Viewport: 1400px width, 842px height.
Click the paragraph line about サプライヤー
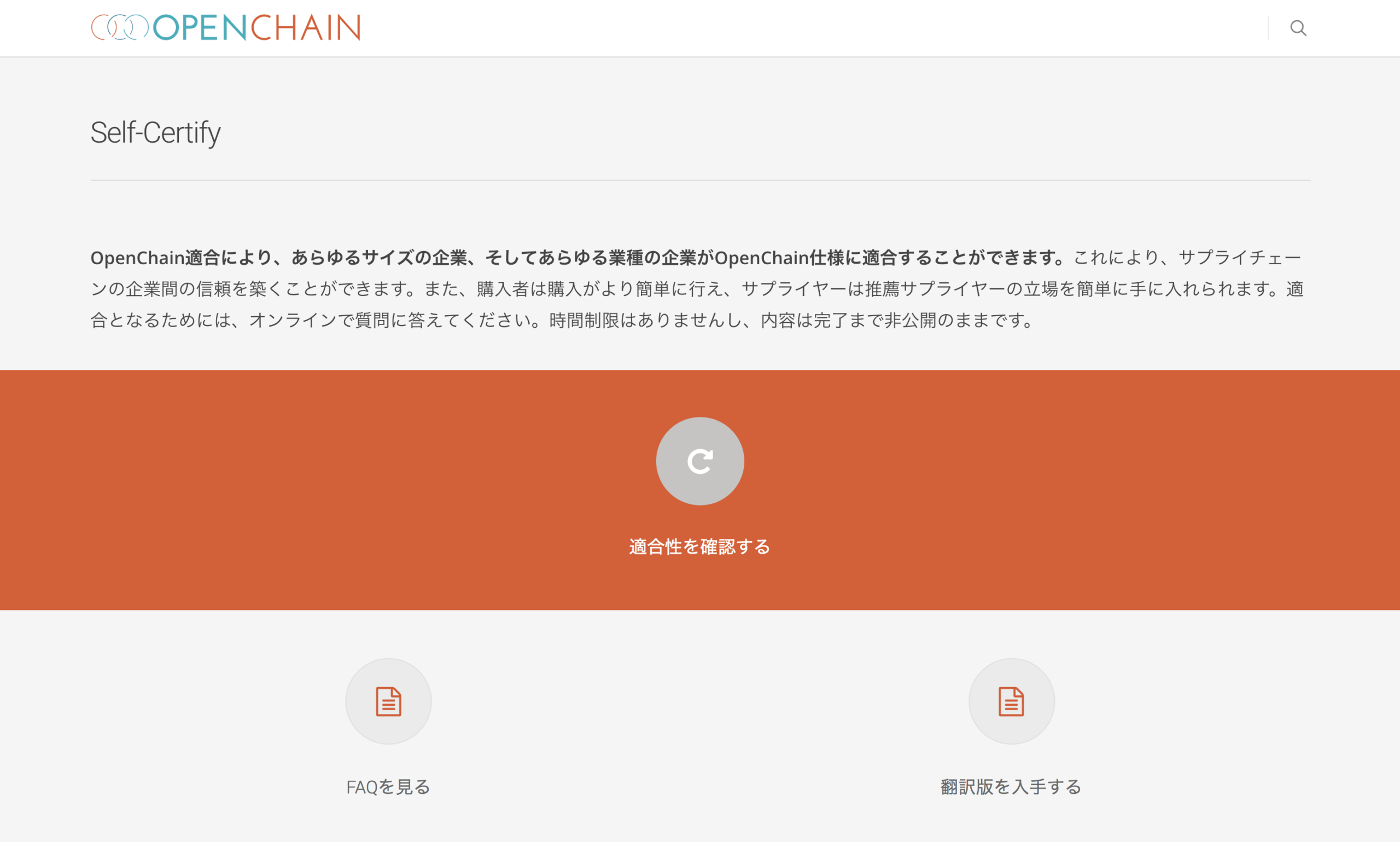tap(697, 289)
